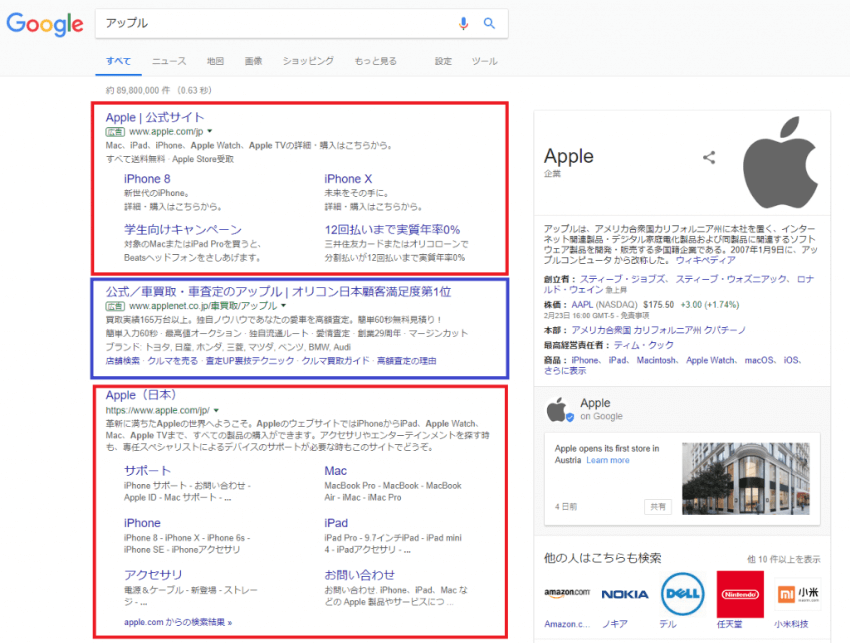
Task: Open the ウィキペディア source link
Action: click(706, 260)
